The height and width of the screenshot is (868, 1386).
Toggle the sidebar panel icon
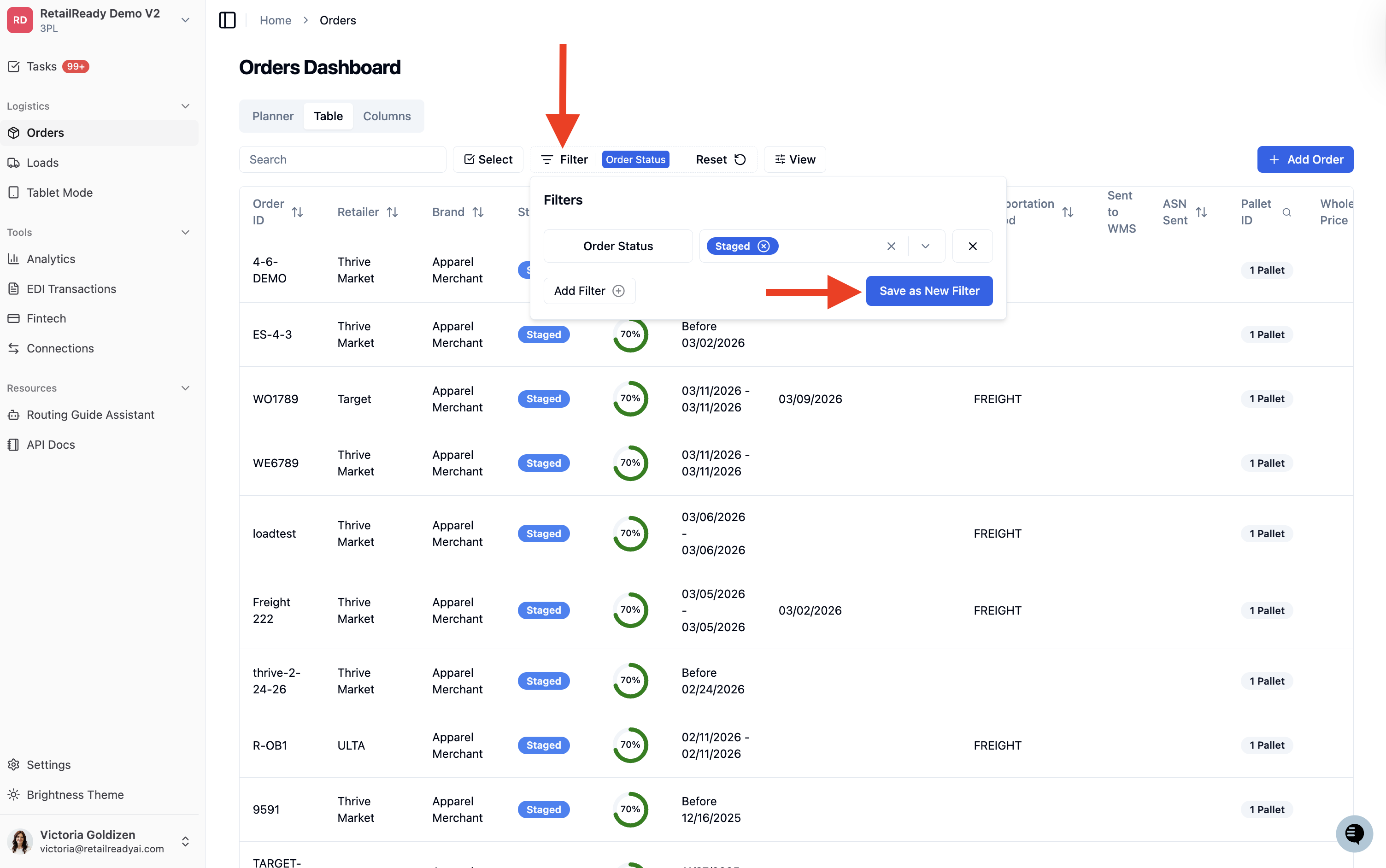point(227,20)
